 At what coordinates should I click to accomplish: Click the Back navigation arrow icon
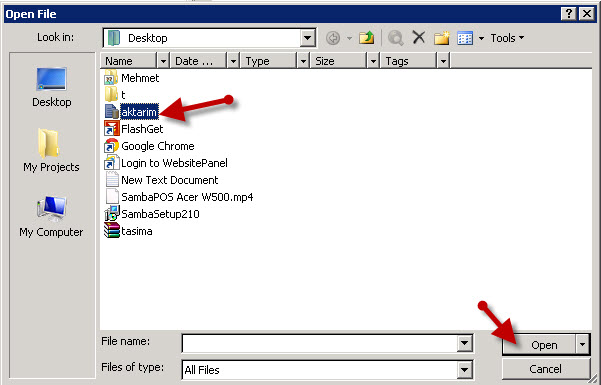[x=333, y=38]
